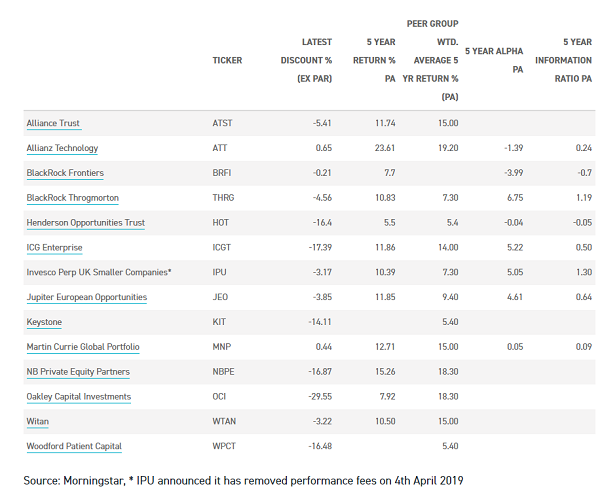Select the ATT ticker cell
The width and height of the screenshot is (600, 493).
point(220,148)
